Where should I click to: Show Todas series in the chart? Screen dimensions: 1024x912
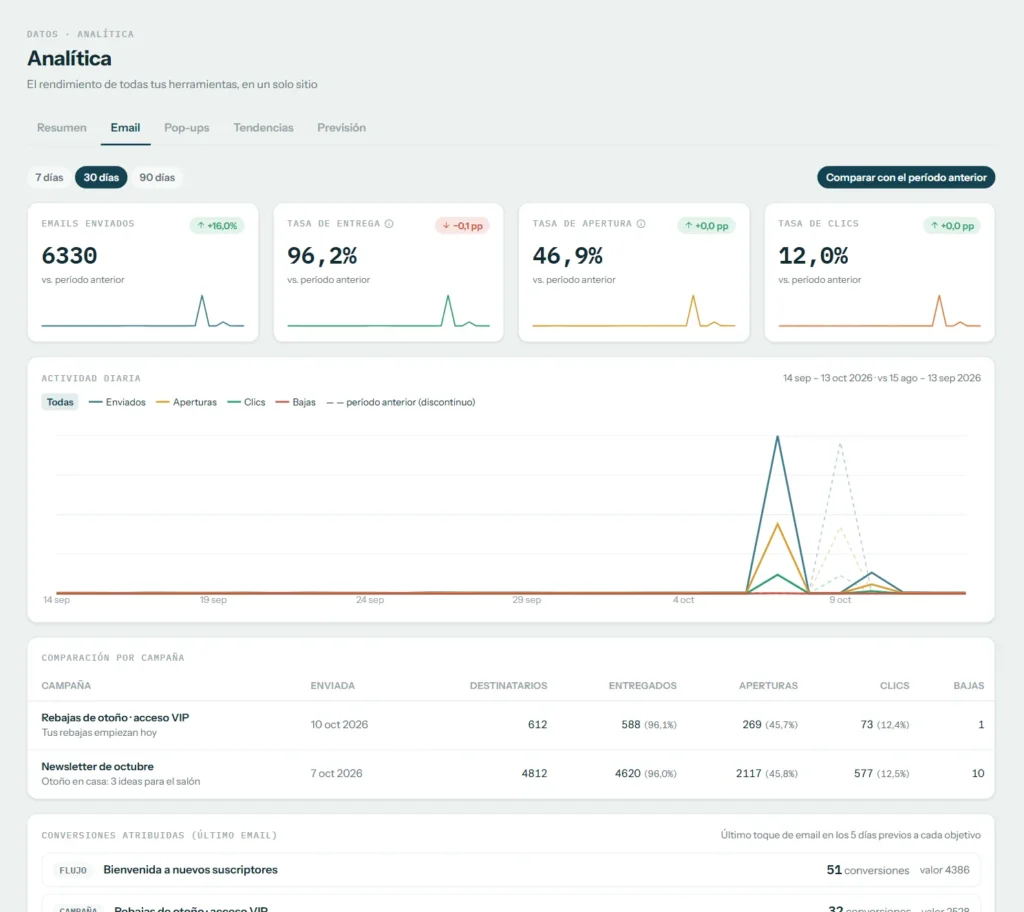[60, 402]
